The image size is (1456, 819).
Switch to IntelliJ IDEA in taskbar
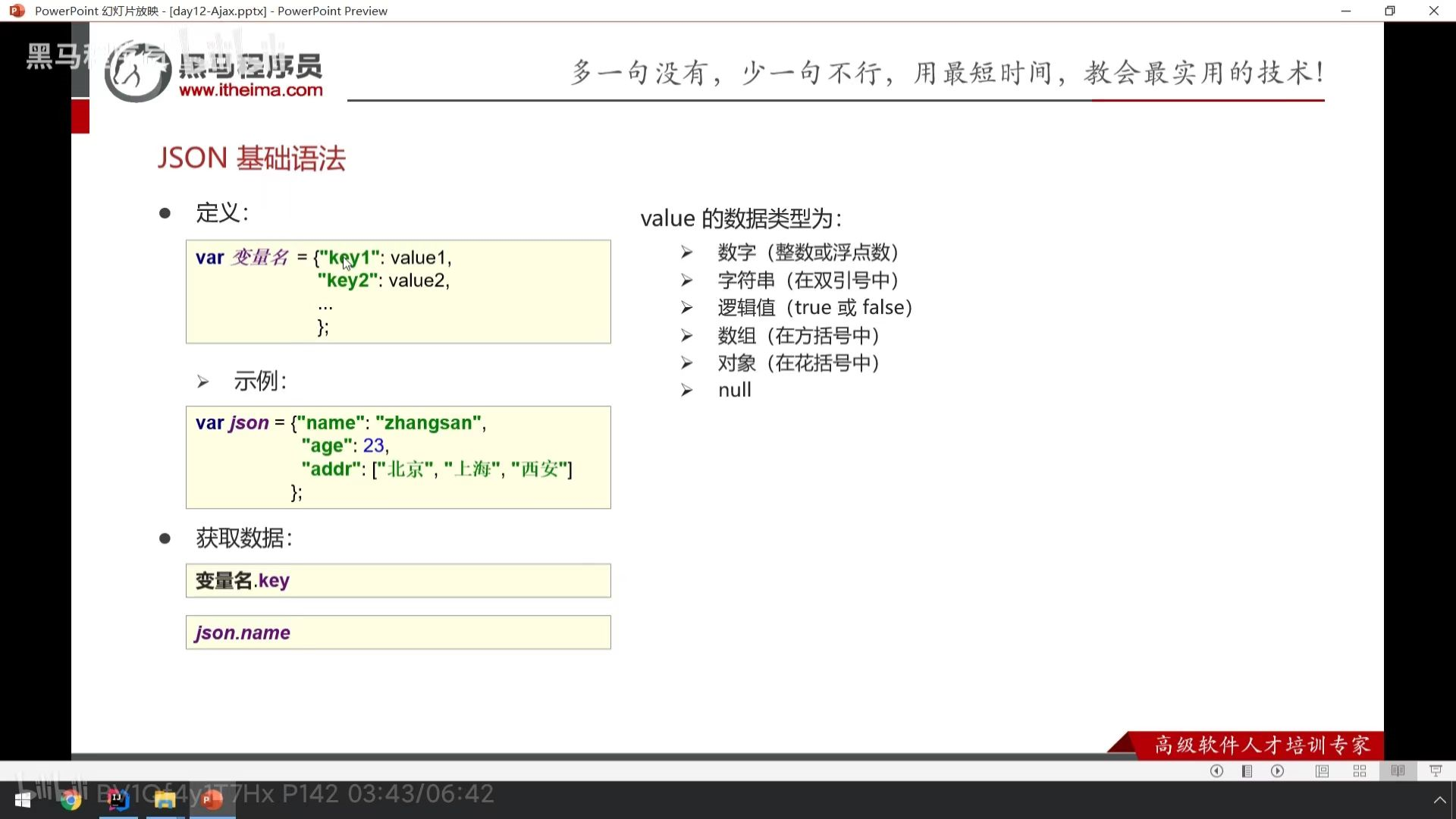pos(118,800)
